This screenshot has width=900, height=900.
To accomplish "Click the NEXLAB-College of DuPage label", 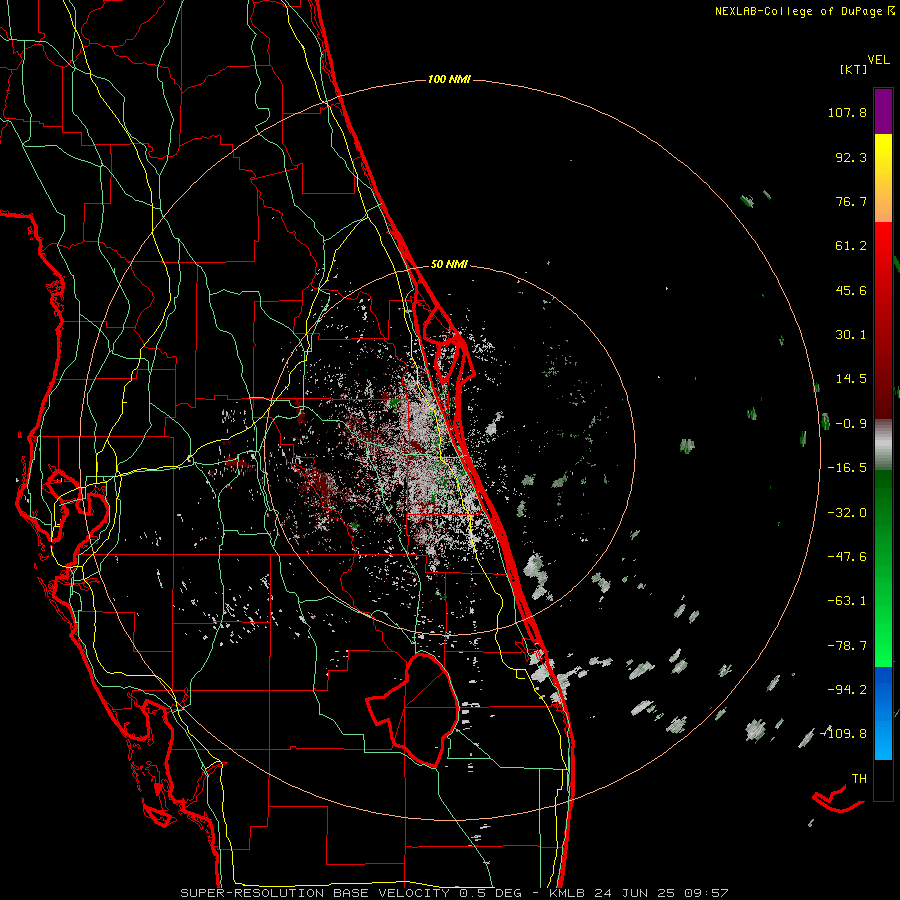I will (799, 11).
